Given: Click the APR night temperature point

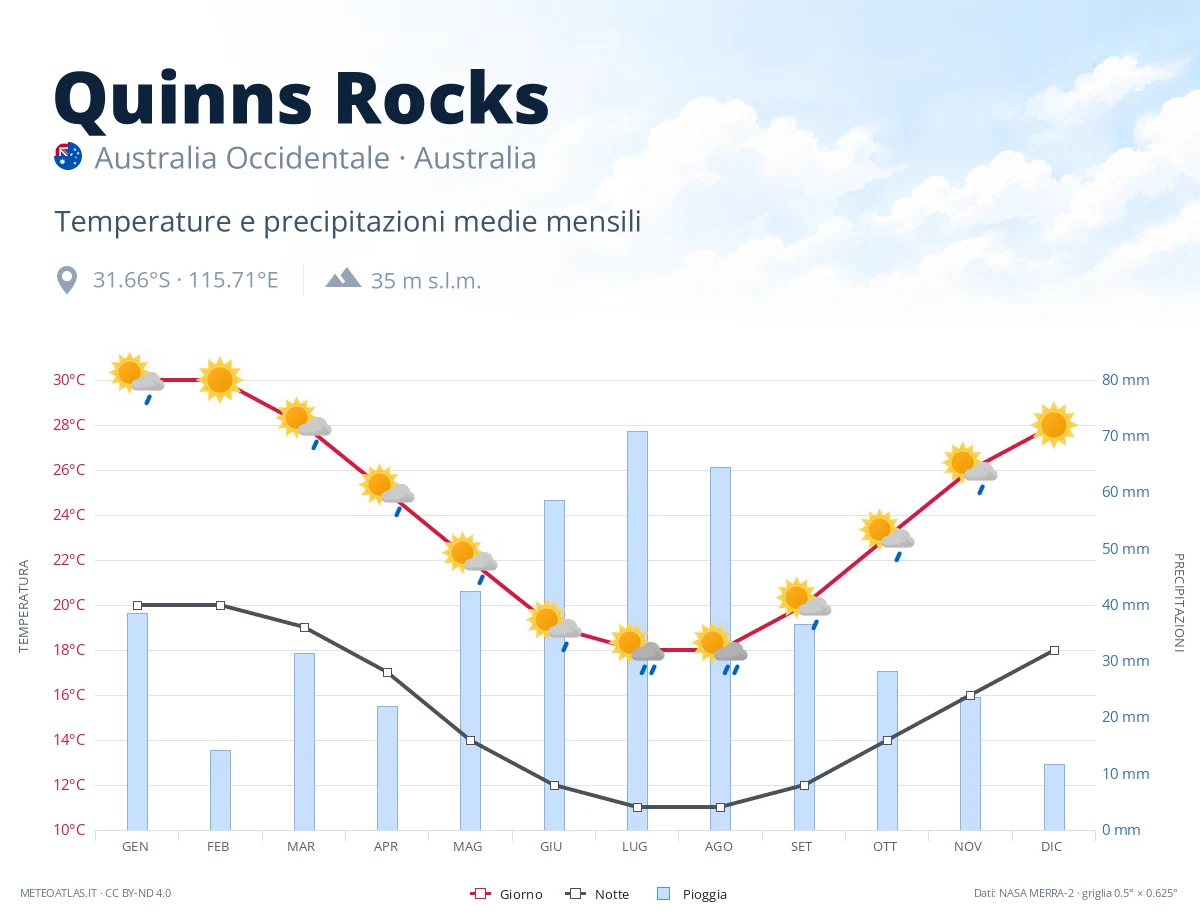Looking at the screenshot, I should pos(387,672).
